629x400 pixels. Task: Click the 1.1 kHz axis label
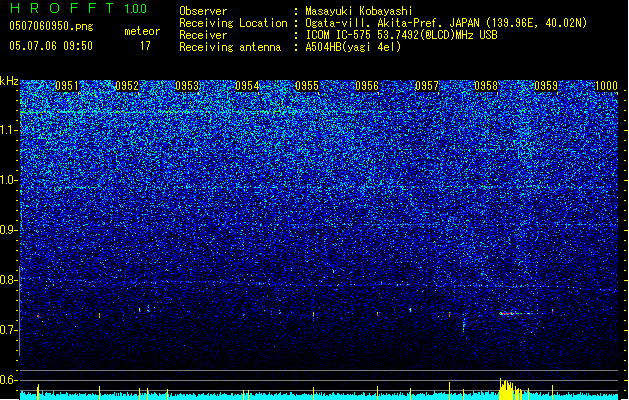(x=8, y=130)
